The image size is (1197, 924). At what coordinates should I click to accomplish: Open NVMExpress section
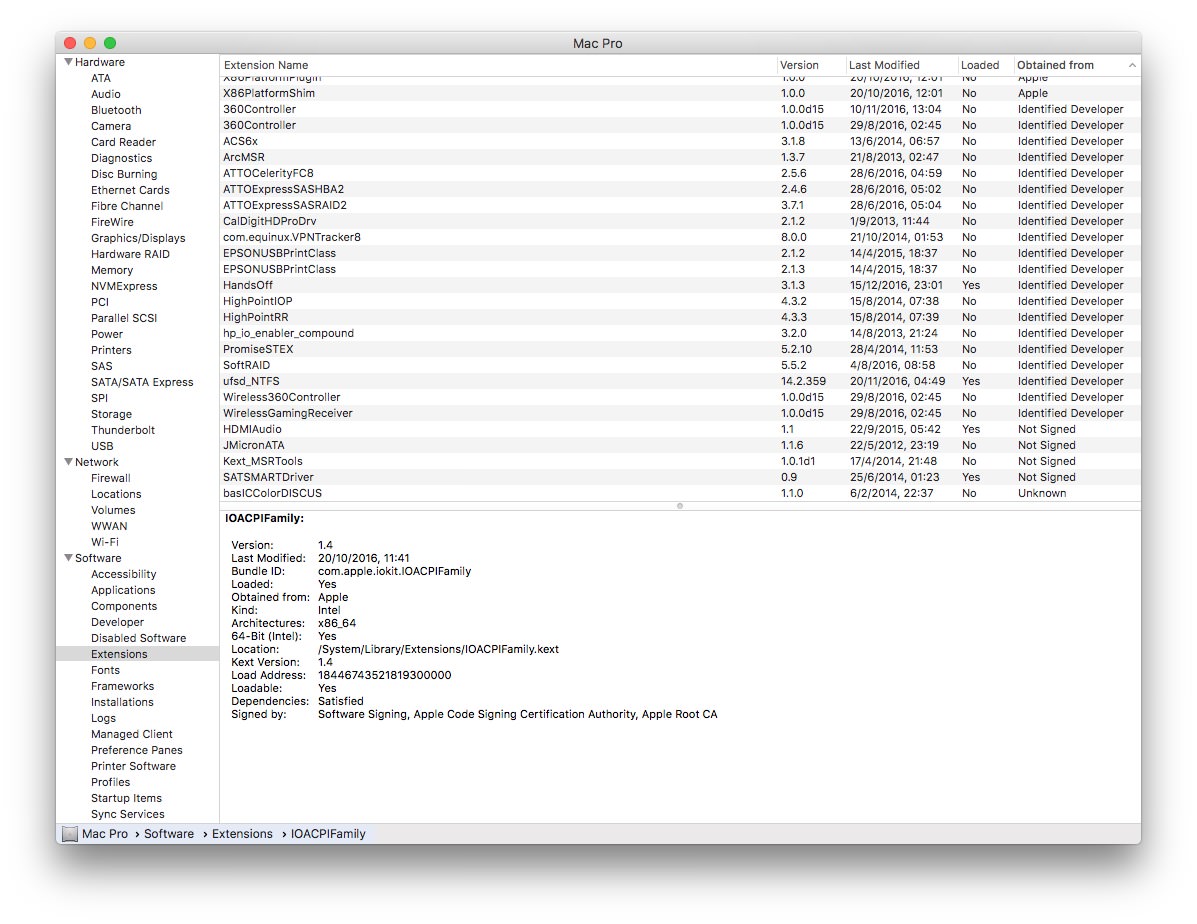pyautogui.click(x=124, y=286)
